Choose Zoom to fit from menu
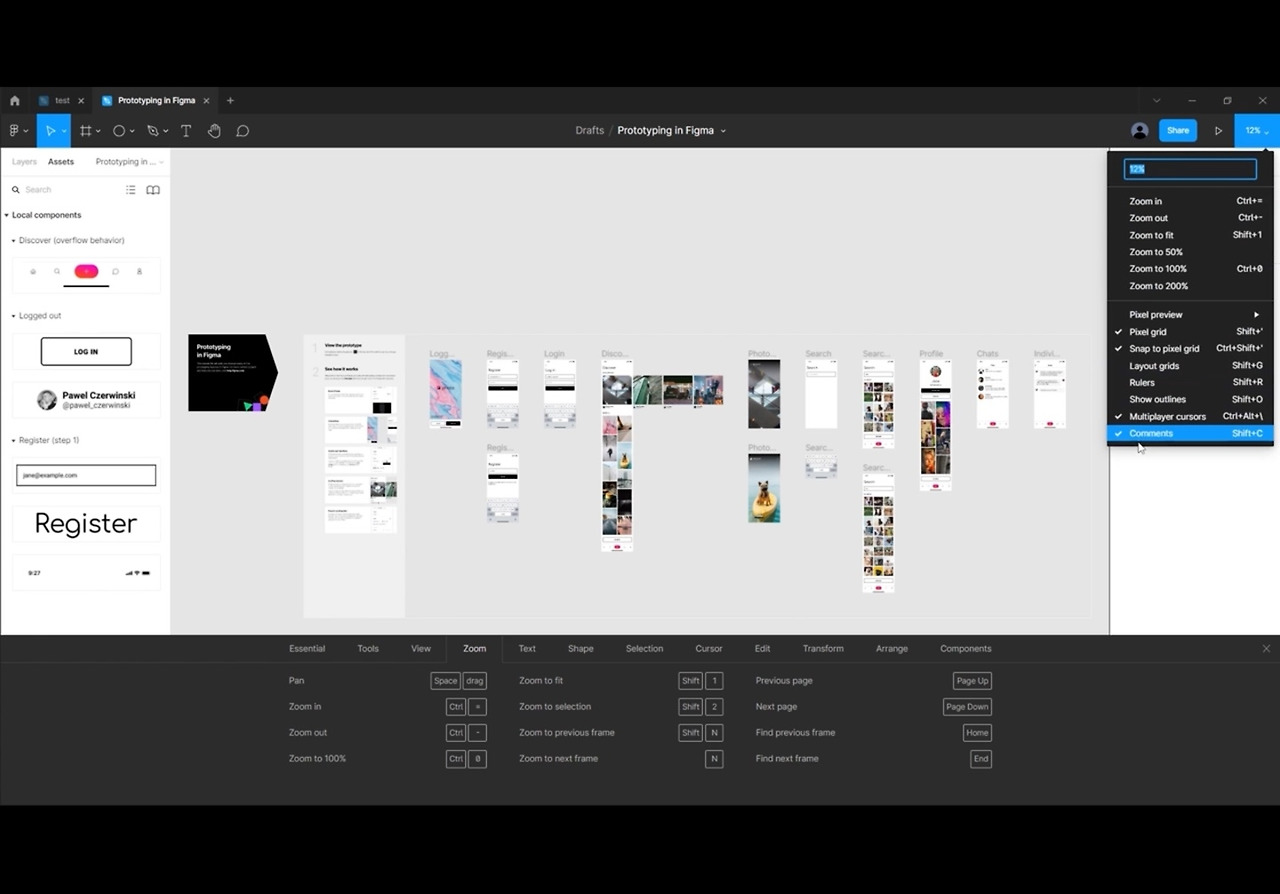This screenshot has height=894, width=1280. tap(1190, 236)
